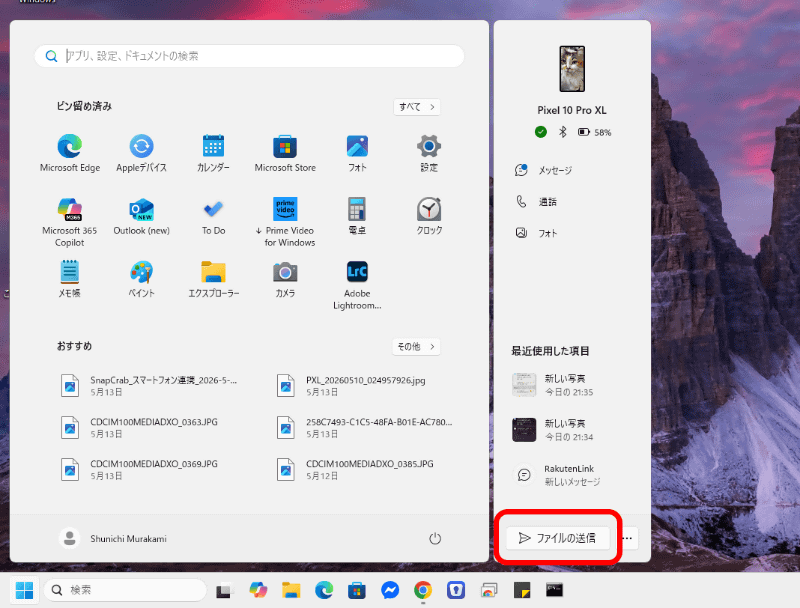Launch Microsoft 365 Copilot
The image size is (800, 608).
click(70, 221)
